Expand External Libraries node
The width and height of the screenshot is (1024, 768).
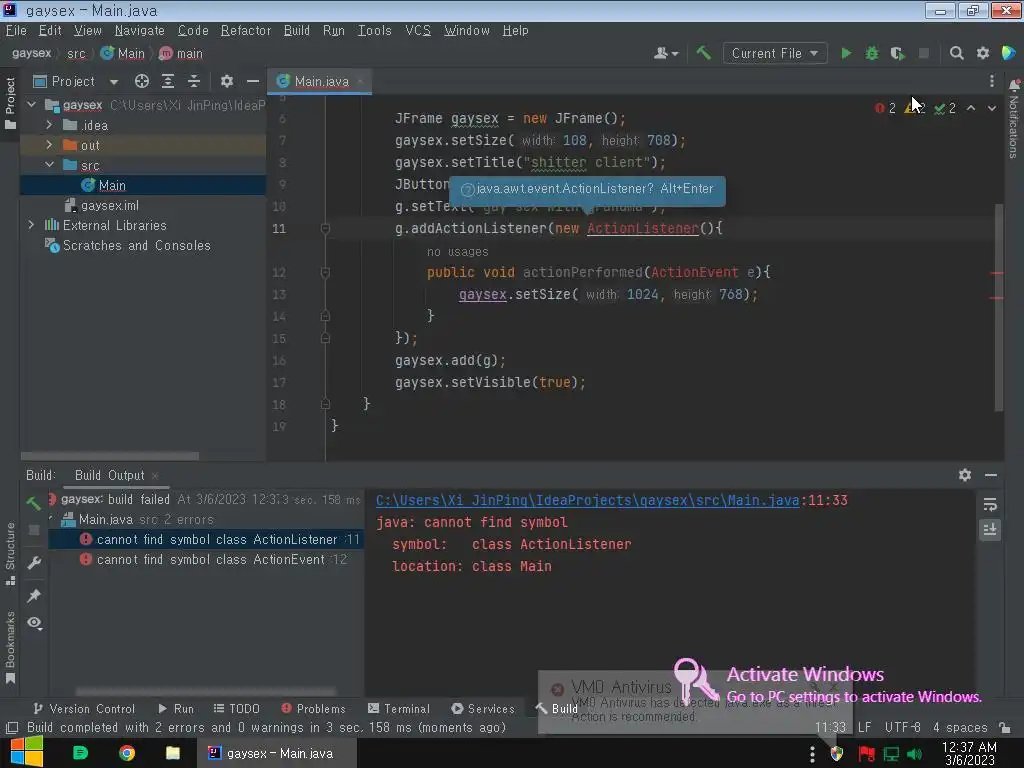[31, 225]
